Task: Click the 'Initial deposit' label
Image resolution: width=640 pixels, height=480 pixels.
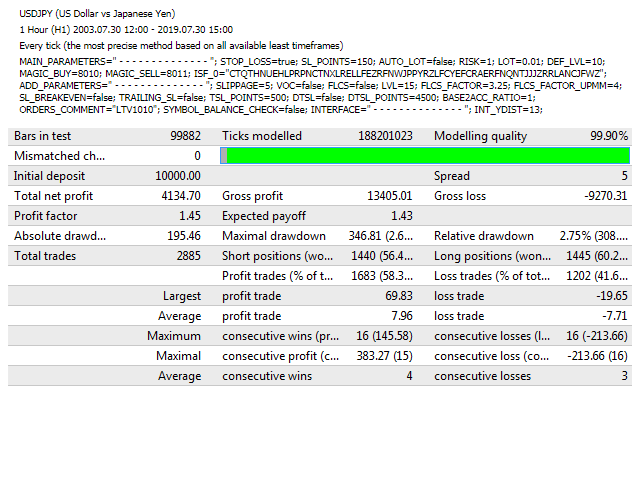Action: (x=49, y=176)
